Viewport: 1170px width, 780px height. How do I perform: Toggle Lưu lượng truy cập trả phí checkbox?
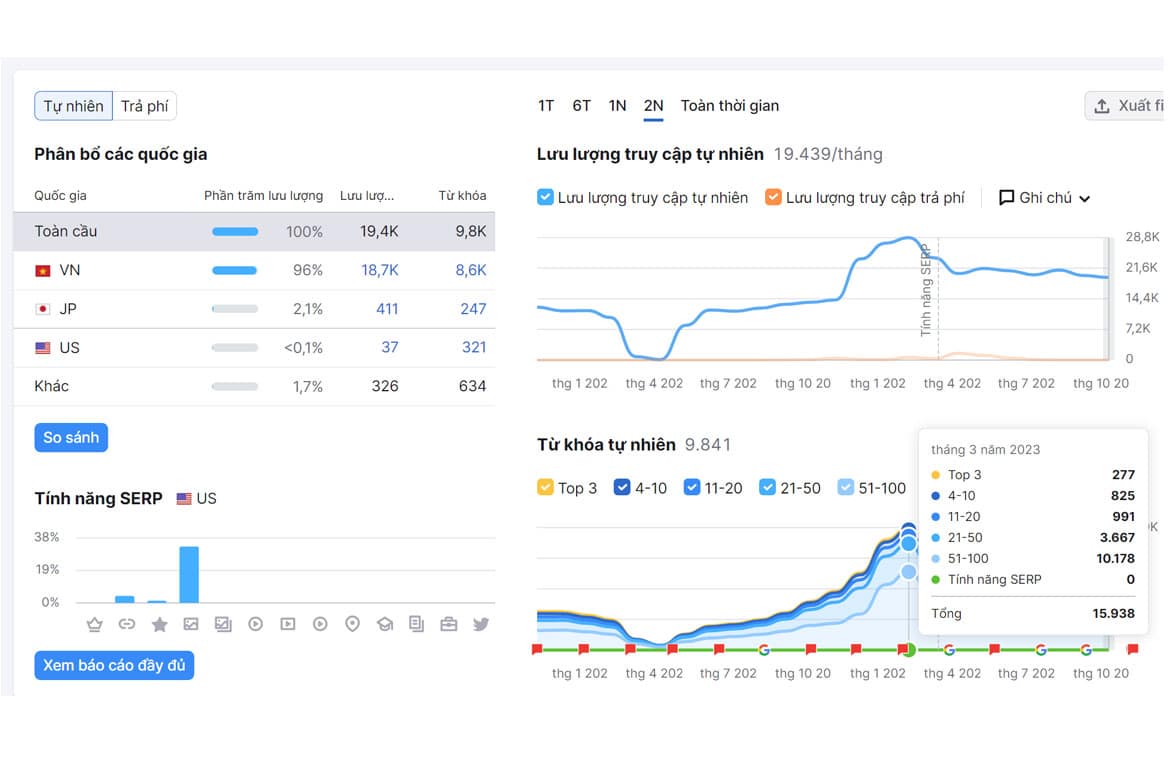tap(773, 197)
